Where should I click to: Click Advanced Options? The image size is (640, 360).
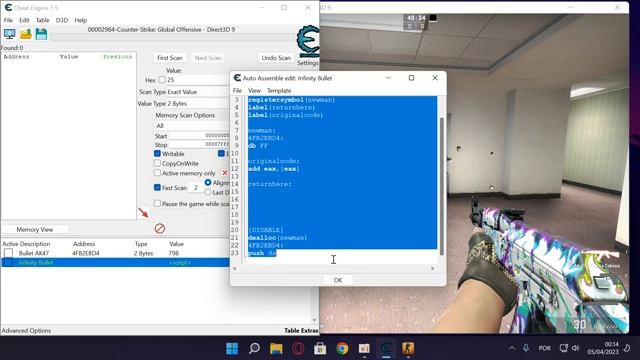pyautogui.click(x=26, y=331)
